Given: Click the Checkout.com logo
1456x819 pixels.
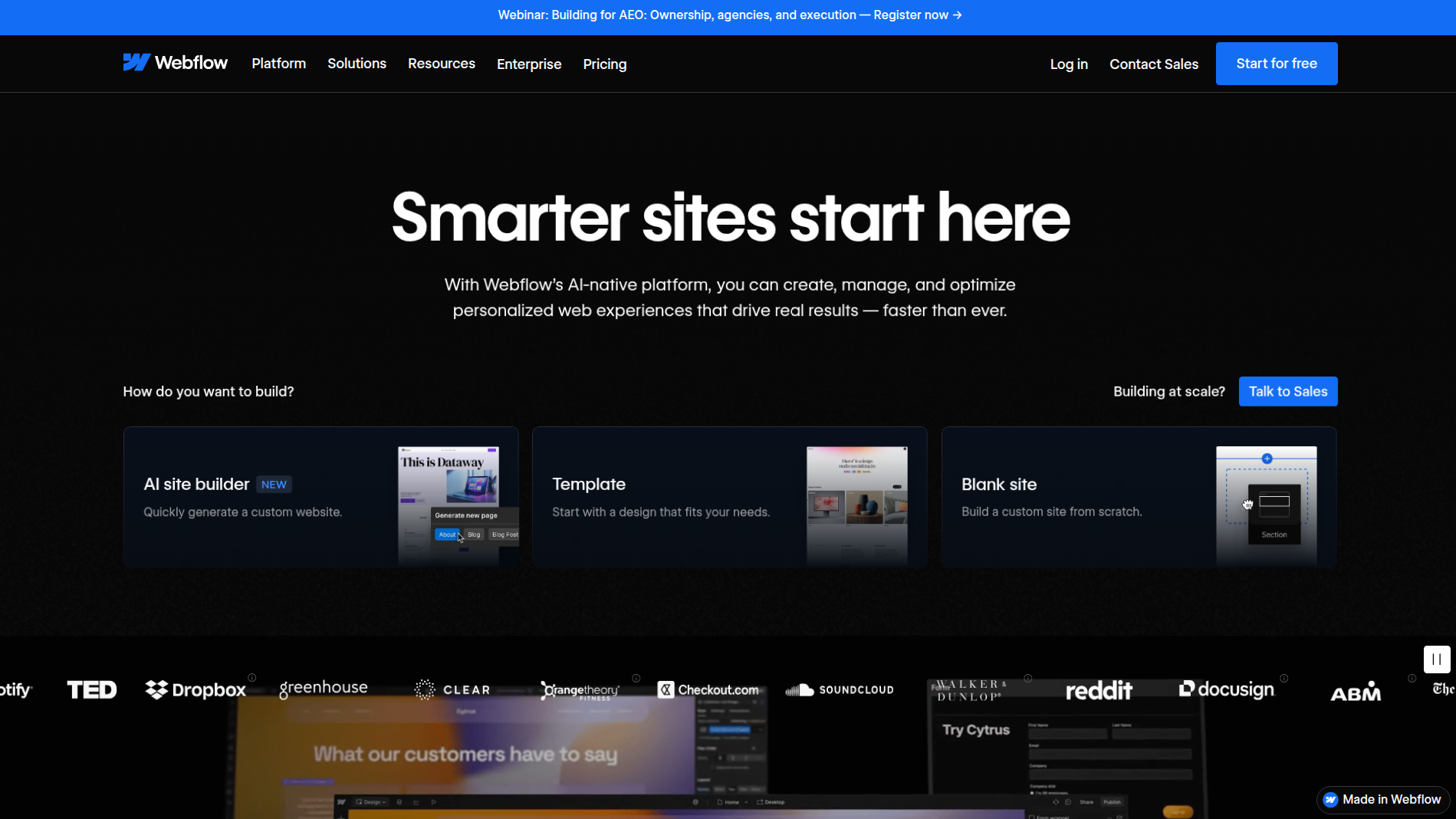Looking at the screenshot, I should 709,689.
